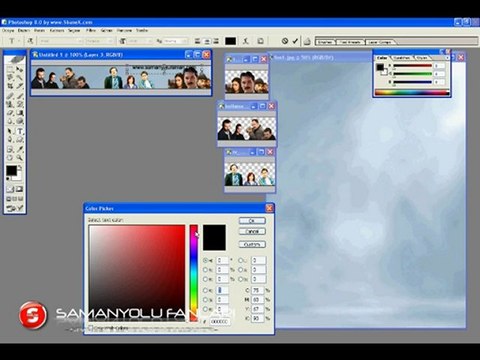Cancel current text edits with the circle-slash icon
Screen dimensions: 480x360
coord(285,41)
